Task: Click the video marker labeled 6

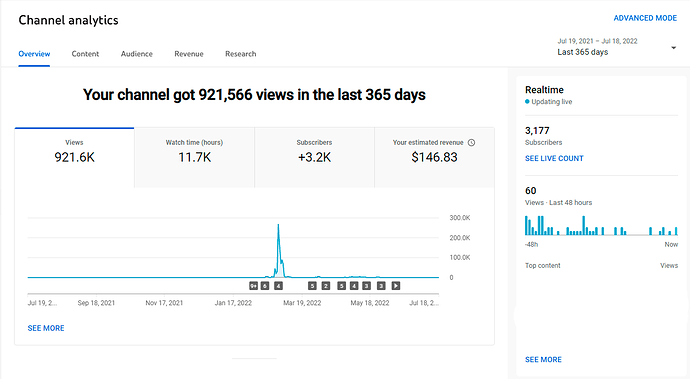Action: tap(265, 286)
